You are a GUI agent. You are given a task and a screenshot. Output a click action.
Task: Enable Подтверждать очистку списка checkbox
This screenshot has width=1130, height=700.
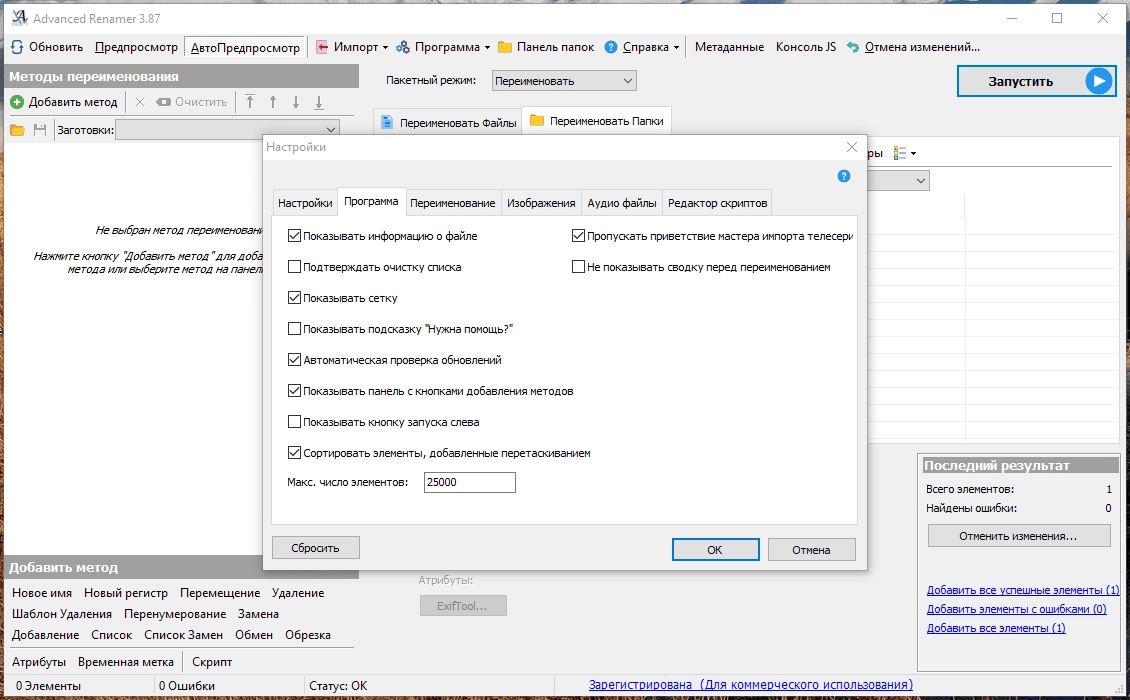pos(294,267)
